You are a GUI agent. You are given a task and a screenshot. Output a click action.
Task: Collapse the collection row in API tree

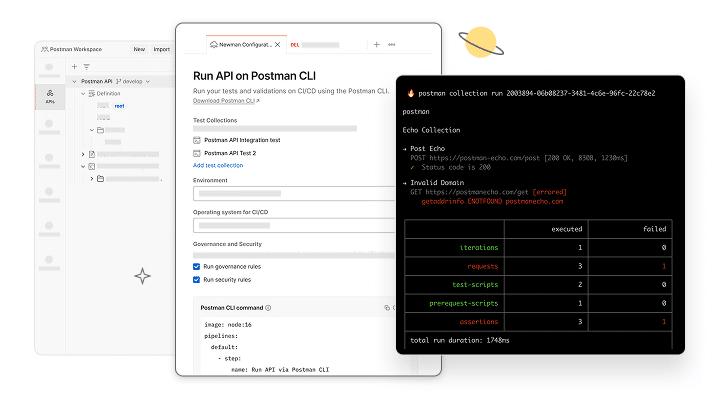(83, 166)
